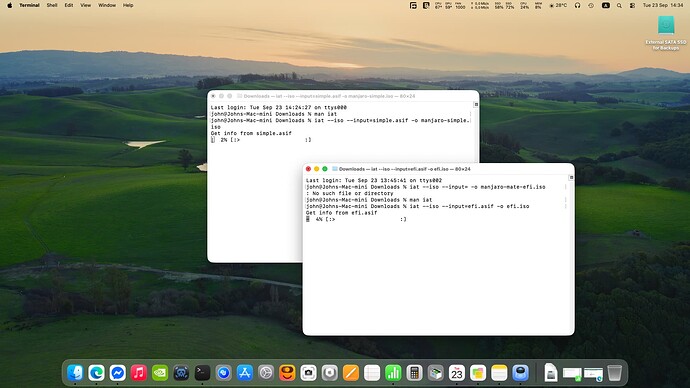Switch to Terminal via its Dock icon

pyautogui.click(x=202, y=373)
